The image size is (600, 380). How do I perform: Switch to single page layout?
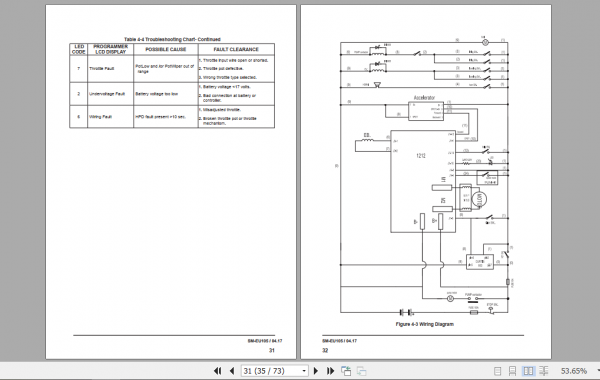click(497, 371)
